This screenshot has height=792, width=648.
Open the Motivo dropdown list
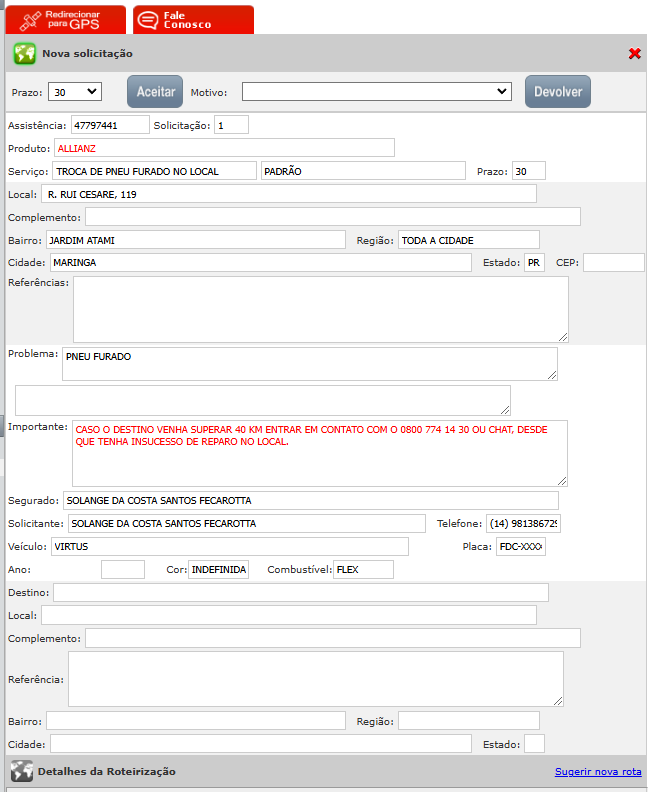coord(377,92)
